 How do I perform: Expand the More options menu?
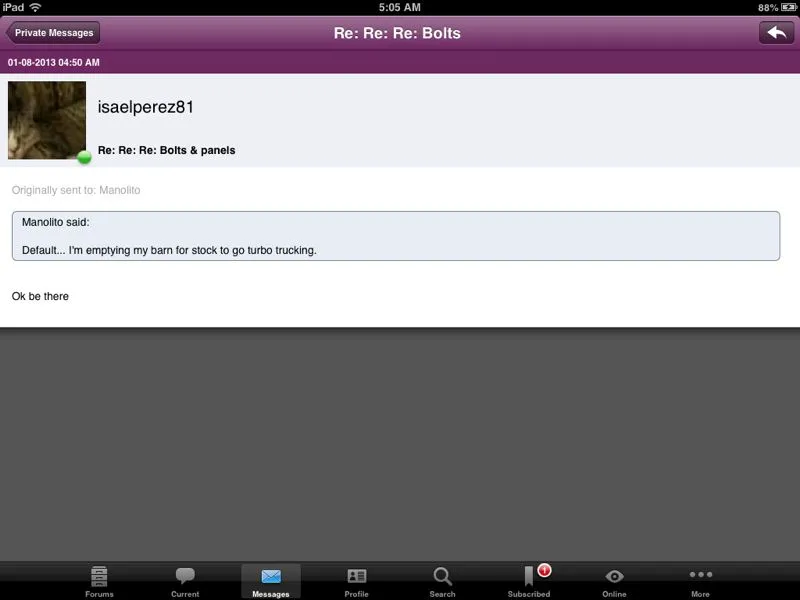pyautogui.click(x=700, y=581)
